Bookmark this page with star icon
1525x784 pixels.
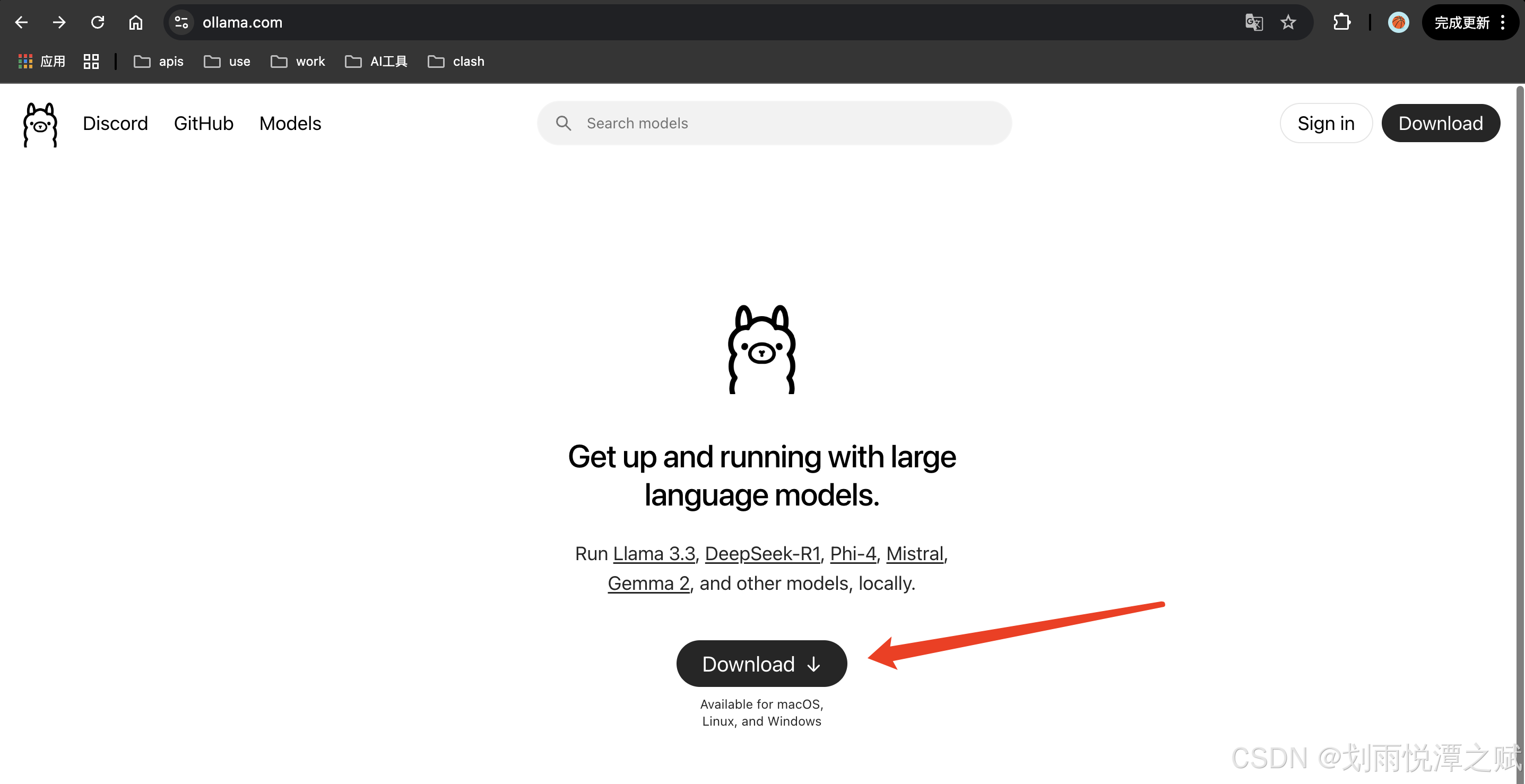pos(1288,22)
